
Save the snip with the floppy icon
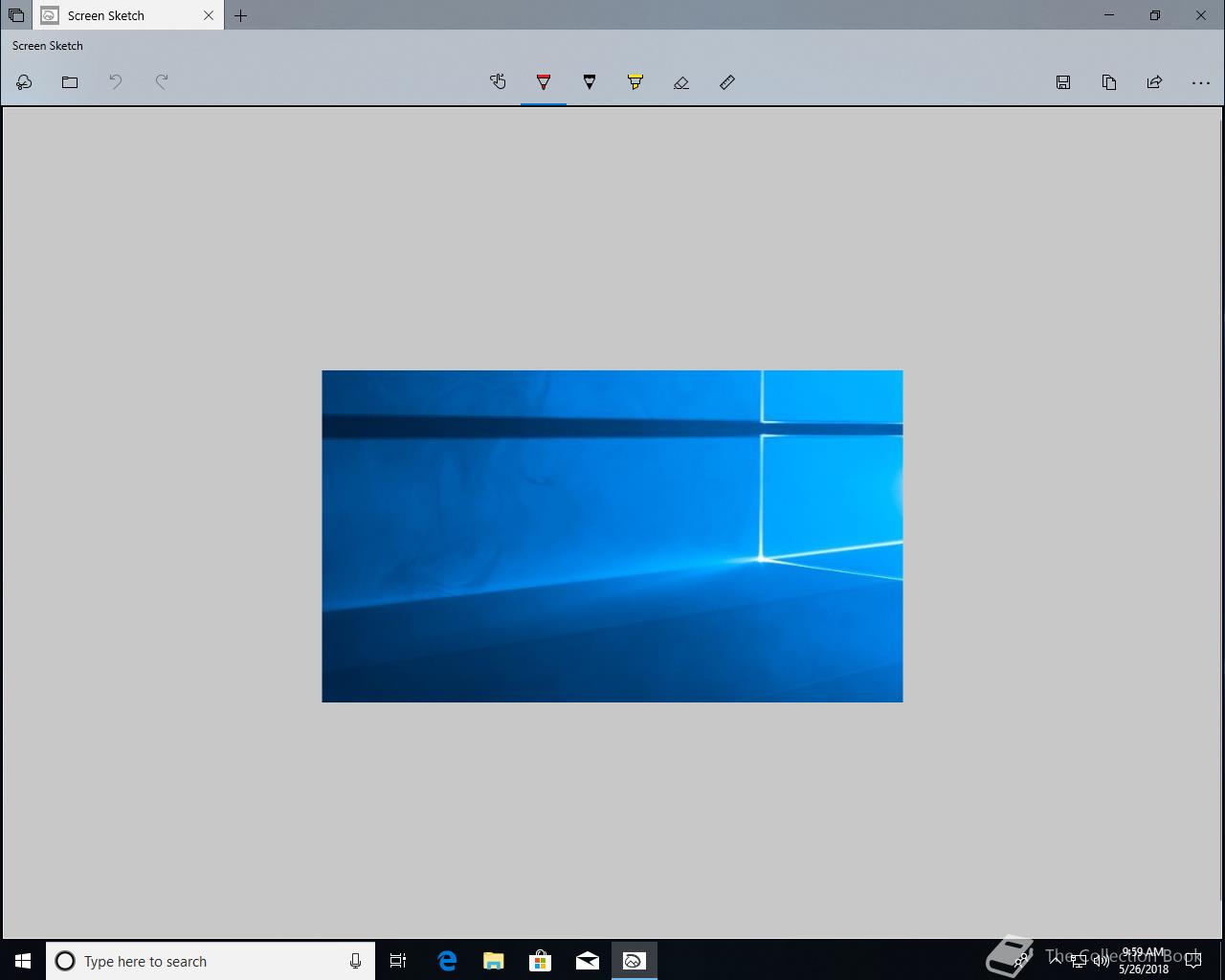(1063, 82)
